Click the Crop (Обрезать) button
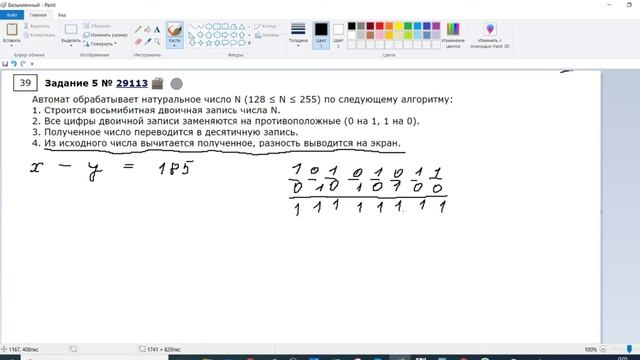 click(x=97, y=26)
